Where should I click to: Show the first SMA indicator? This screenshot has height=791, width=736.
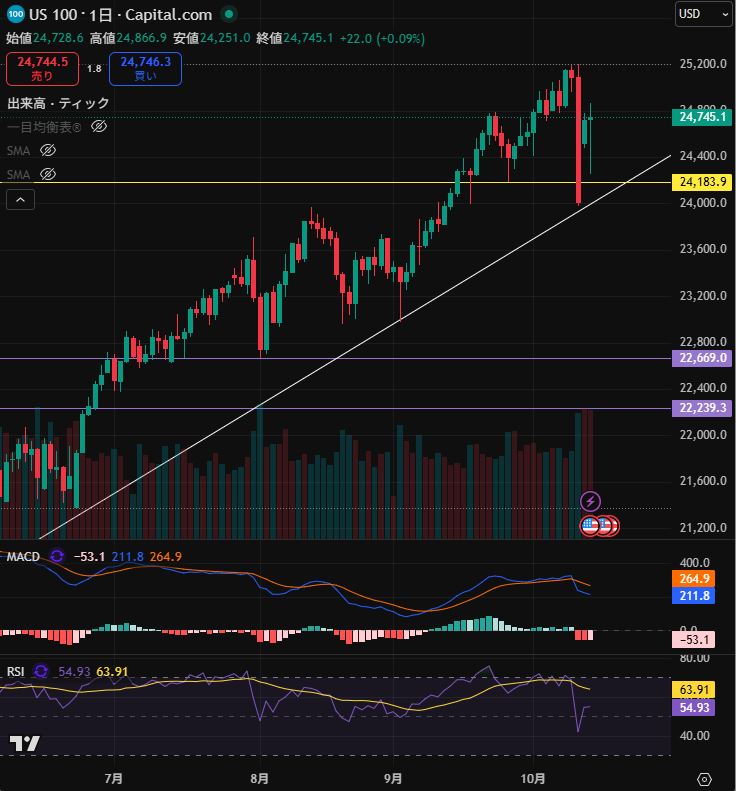(48, 150)
